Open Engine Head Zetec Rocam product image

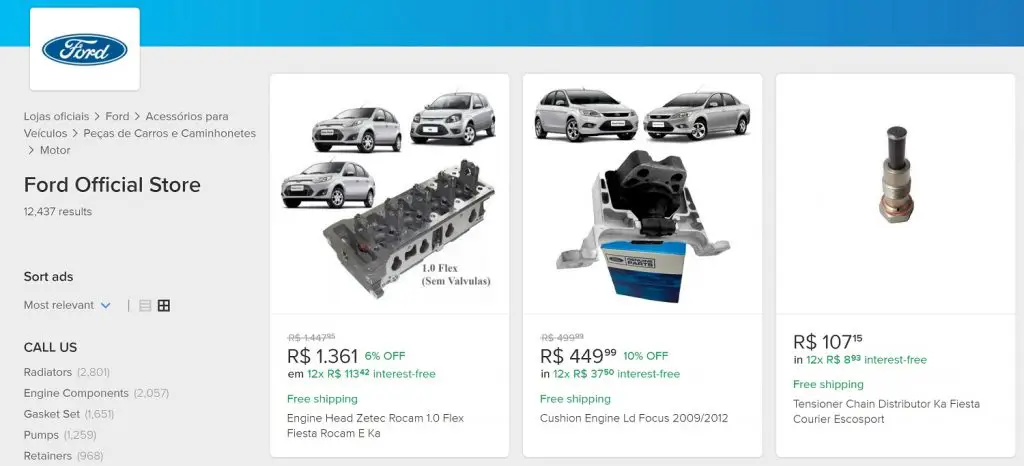point(389,194)
